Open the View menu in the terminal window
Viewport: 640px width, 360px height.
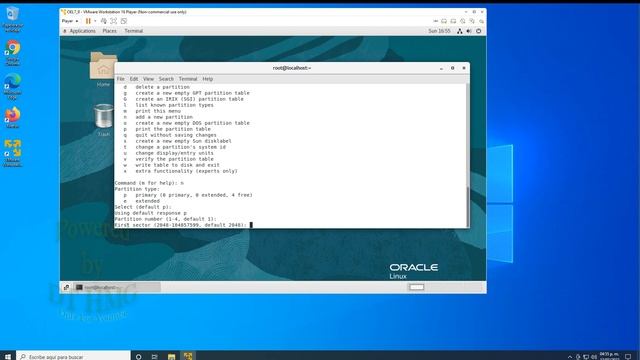click(148, 79)
